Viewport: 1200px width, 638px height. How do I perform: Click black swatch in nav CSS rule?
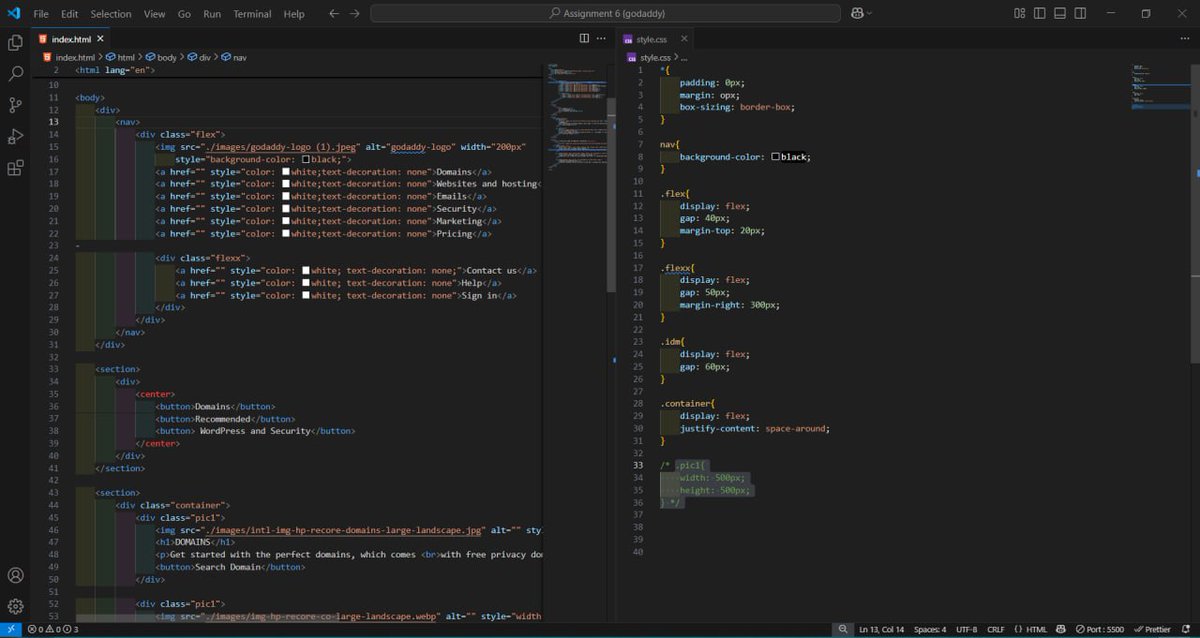[776, 157]
